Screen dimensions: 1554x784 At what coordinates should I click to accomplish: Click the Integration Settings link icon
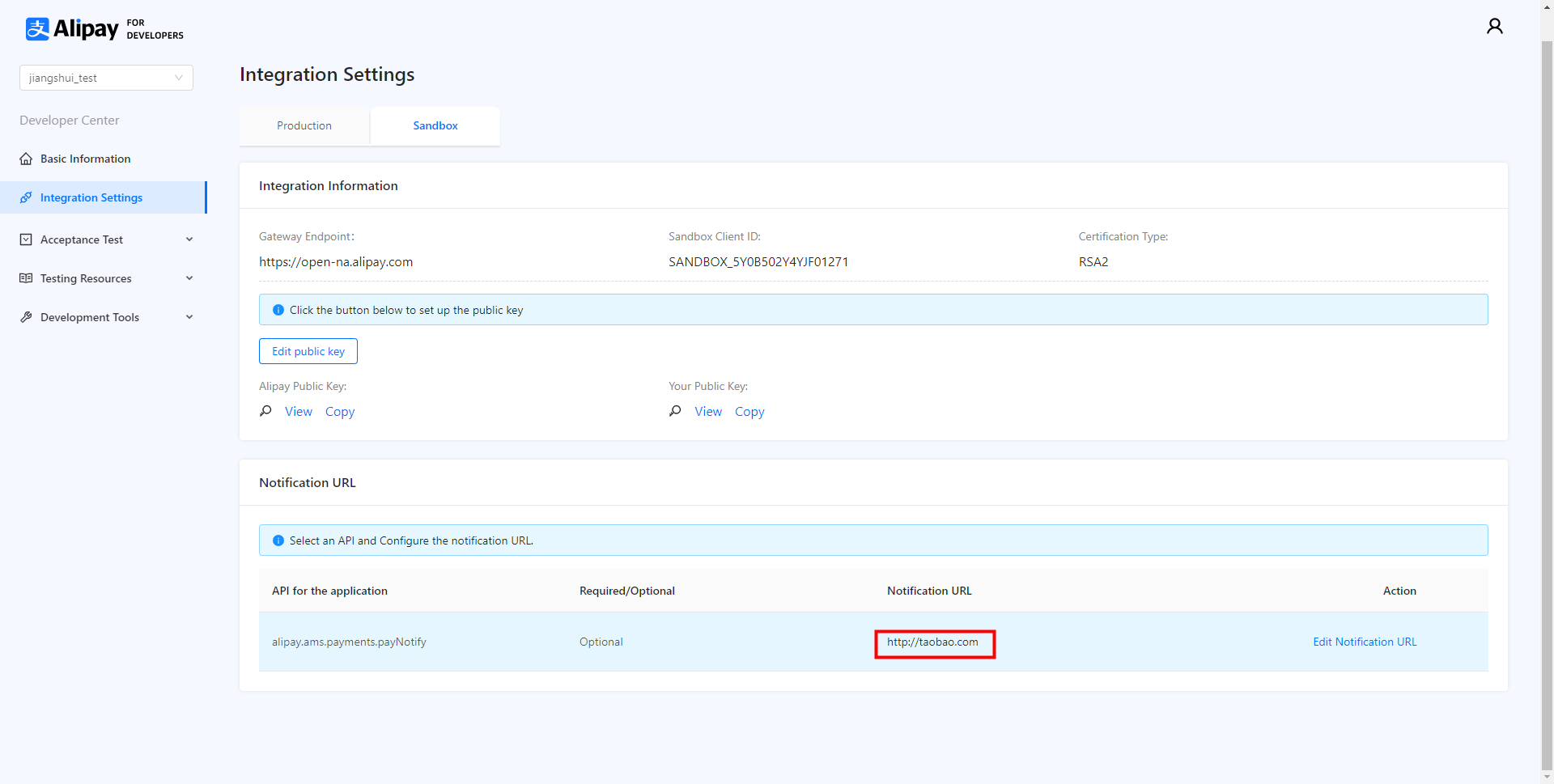tap(26, 197)
